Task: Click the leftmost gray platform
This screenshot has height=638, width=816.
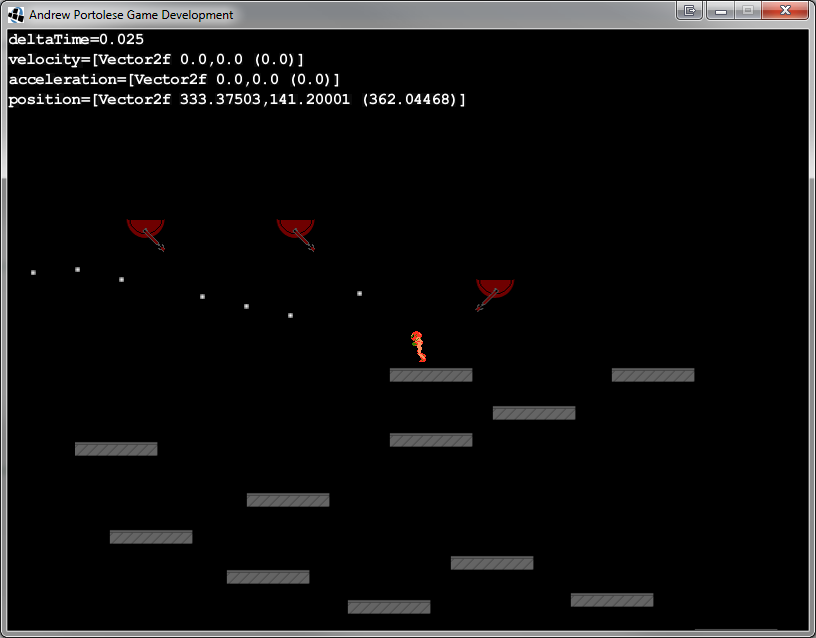Action: [x=116, y=449]
